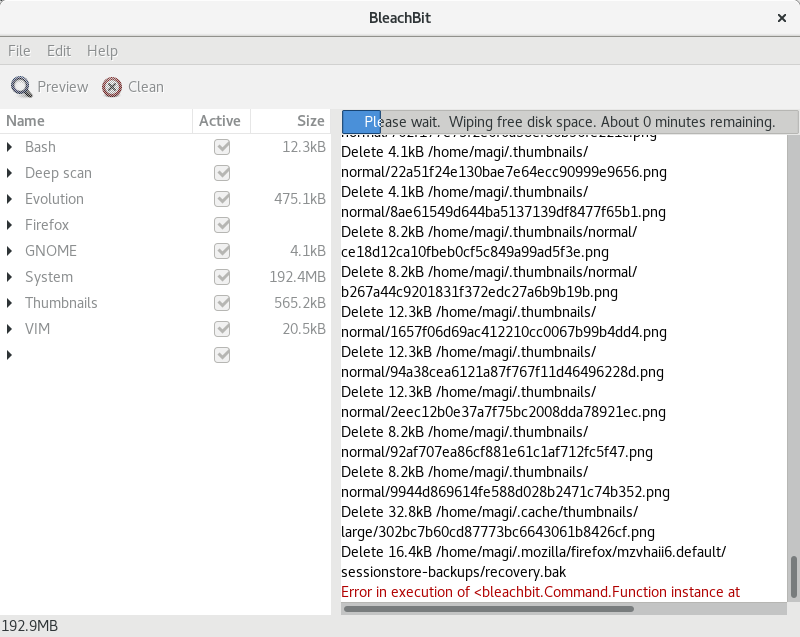The height and width of the screenshot is (637, 800).
Task: Select the System cleaner name
Action: pyautogui.click(x=49, y=277)
